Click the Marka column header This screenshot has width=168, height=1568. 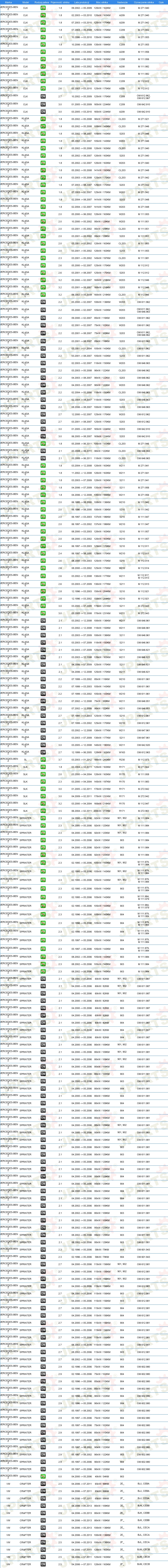coord(9,2)
